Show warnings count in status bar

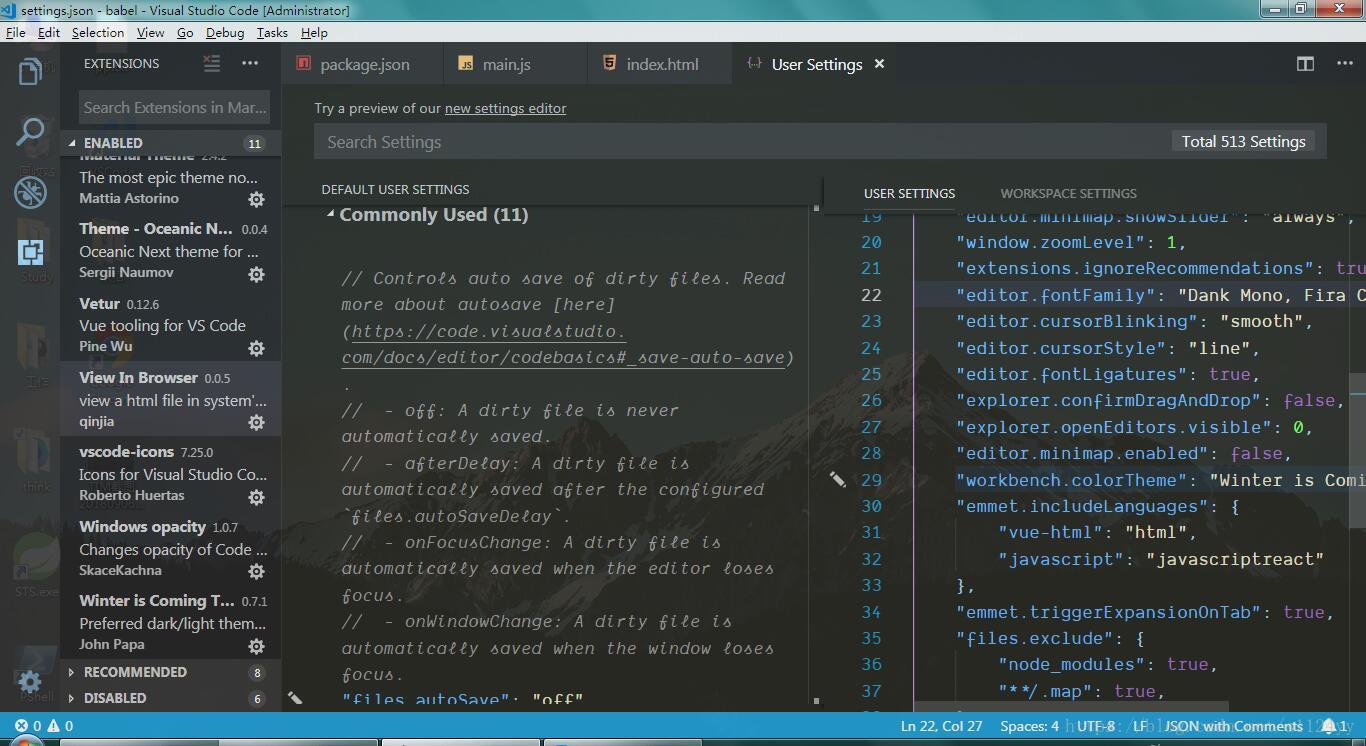pos(60,726)
